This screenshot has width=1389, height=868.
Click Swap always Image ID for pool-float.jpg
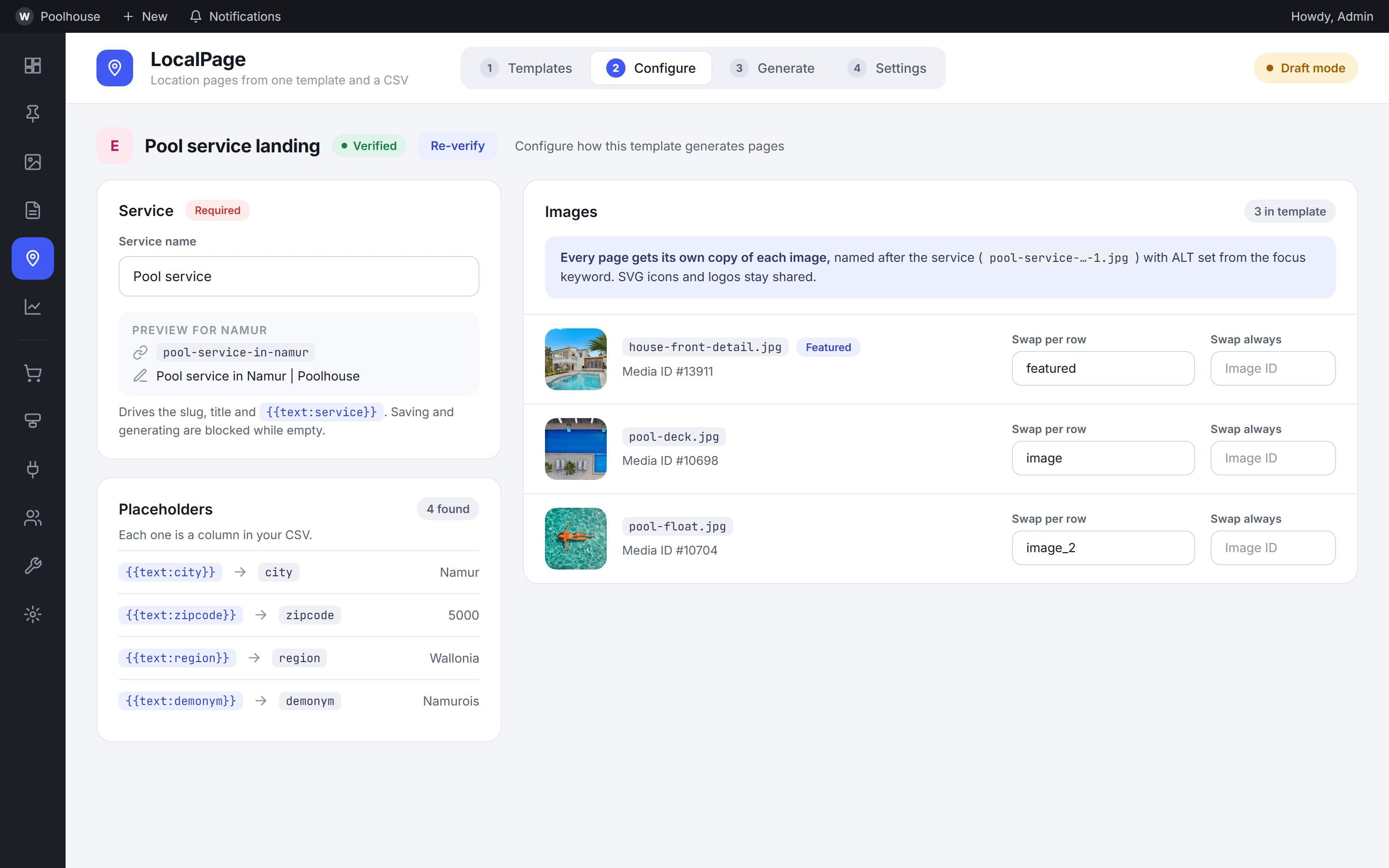tap(1272, 548)
